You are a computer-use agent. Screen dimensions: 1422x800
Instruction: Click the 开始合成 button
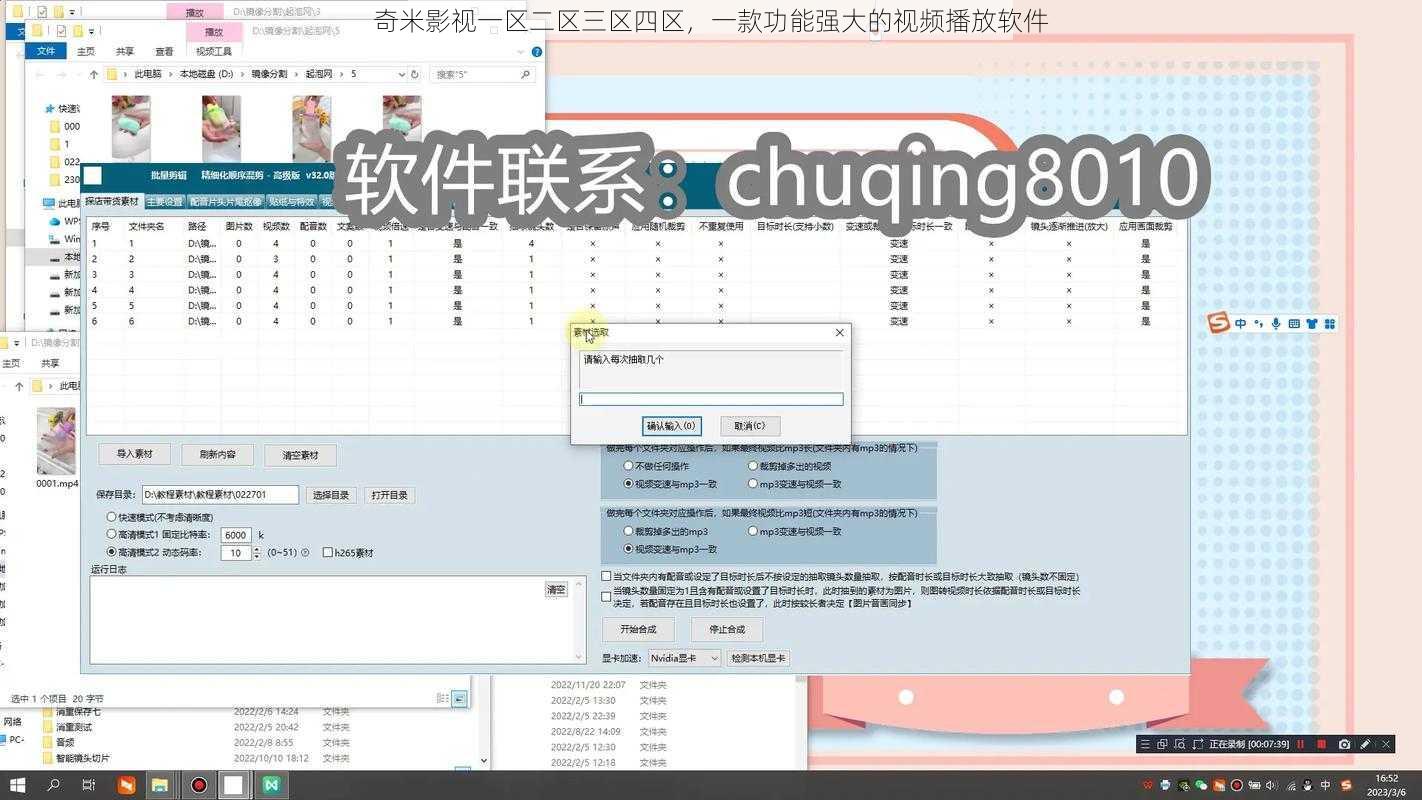(638, 629)
